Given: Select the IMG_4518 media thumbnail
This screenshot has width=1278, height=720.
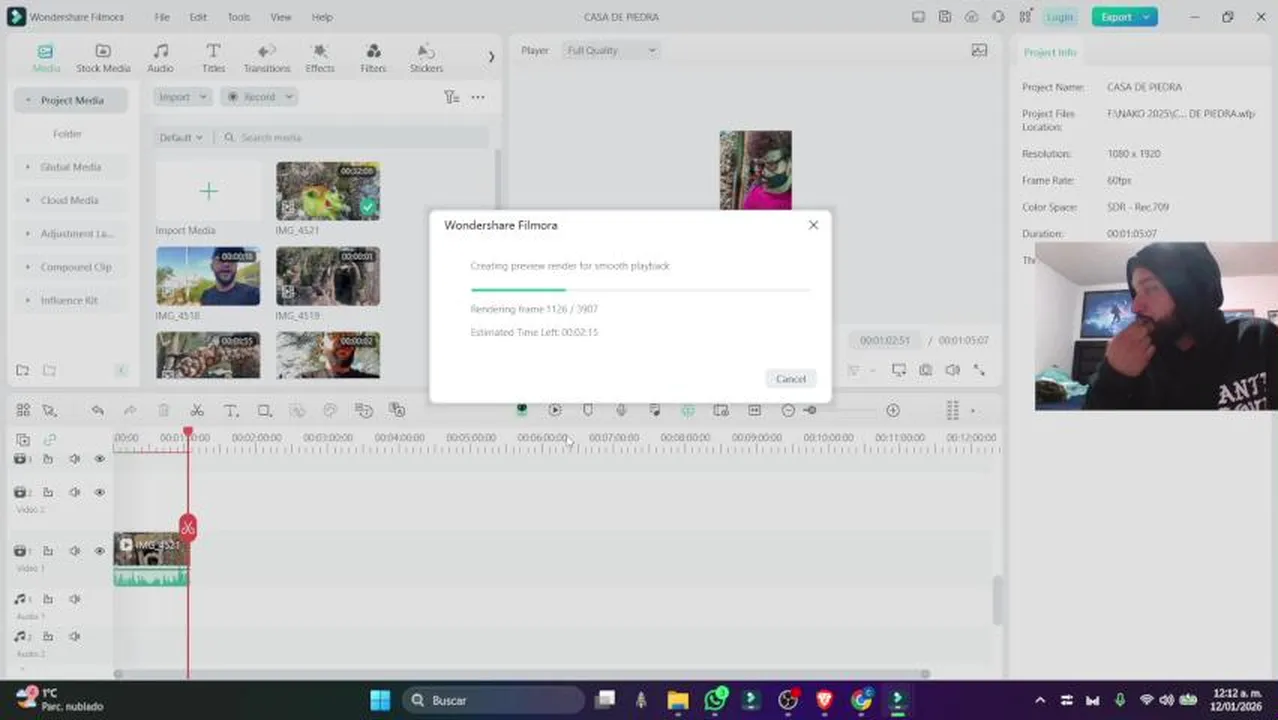Looking at the screenshot, I should pos(208,276).
